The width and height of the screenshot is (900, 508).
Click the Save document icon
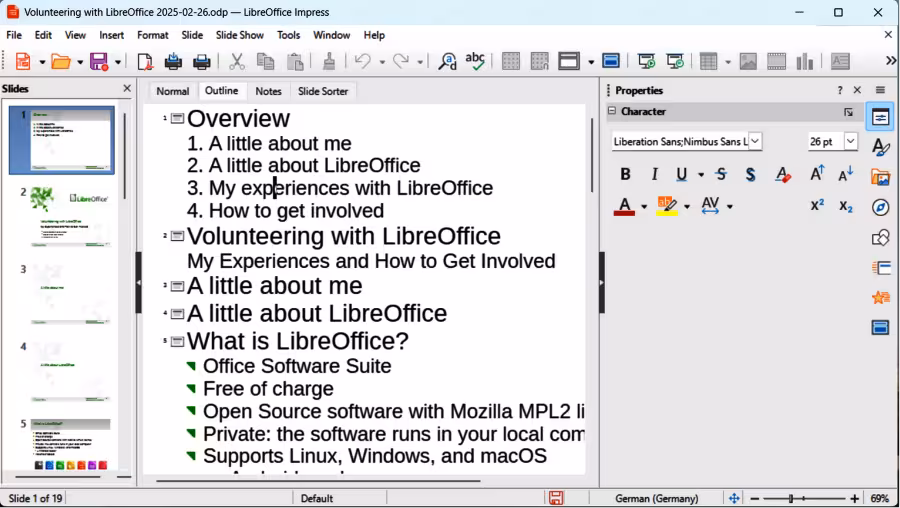pyautogui.click(x=99, y=61)
